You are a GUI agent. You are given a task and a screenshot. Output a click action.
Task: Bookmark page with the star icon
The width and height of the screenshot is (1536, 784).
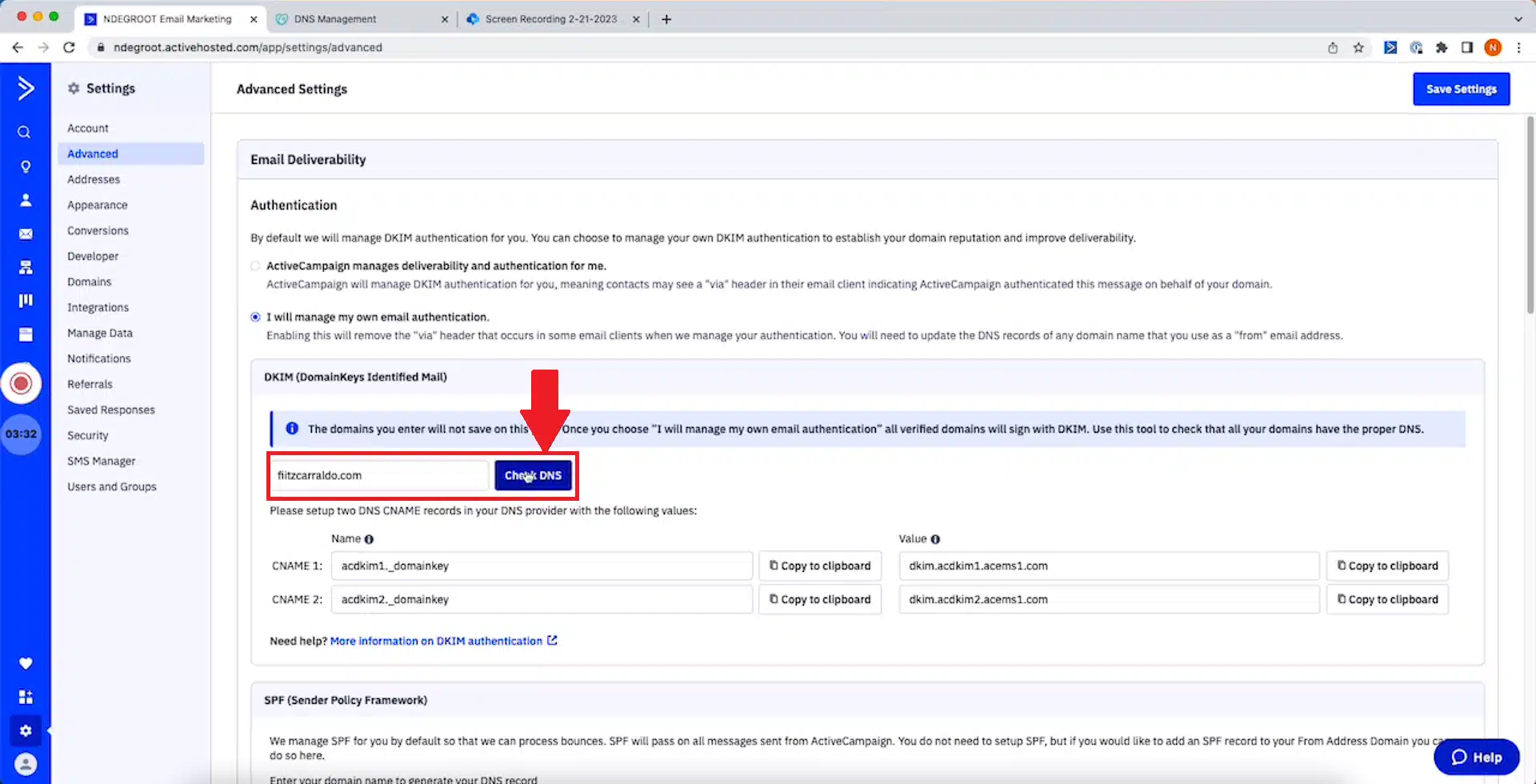[1358, 47]
